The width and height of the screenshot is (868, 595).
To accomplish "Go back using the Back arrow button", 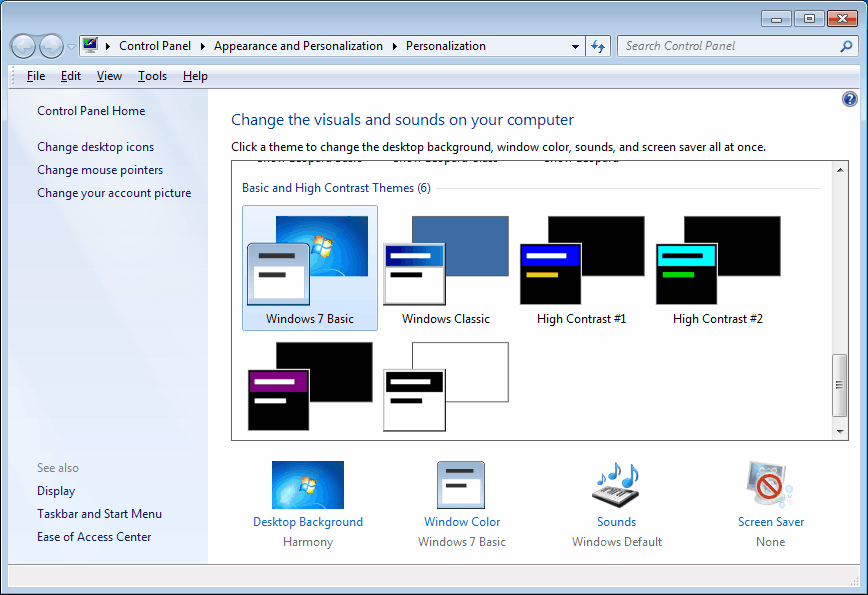I will coord(24,46).
